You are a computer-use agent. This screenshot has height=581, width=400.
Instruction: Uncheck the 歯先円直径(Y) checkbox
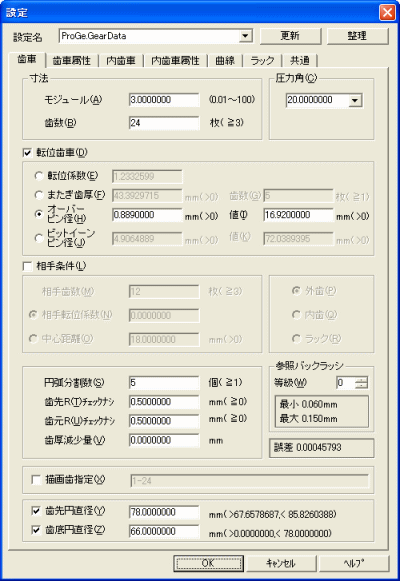(36, 511)
